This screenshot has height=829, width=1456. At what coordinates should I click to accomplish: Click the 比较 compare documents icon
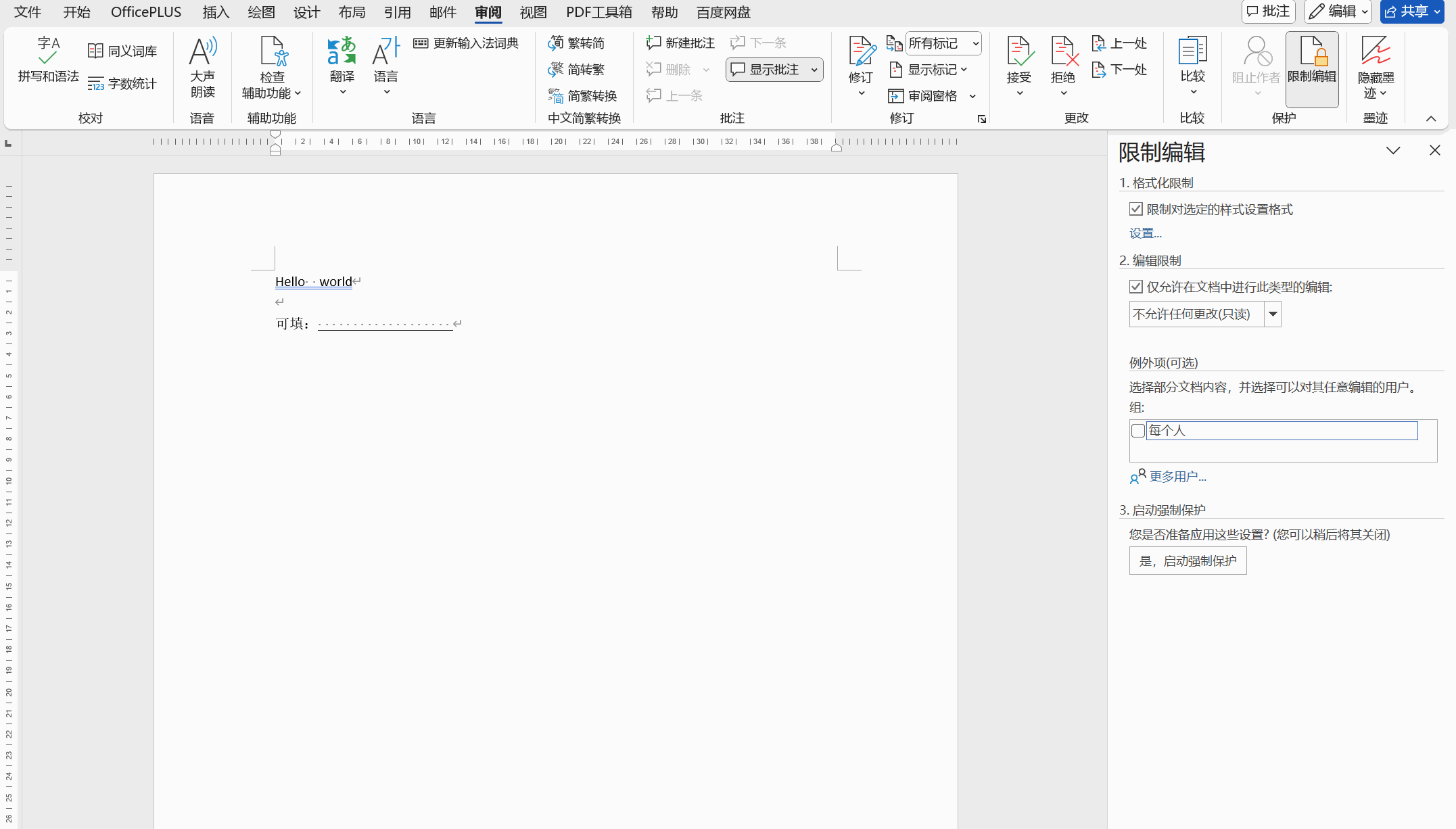pos(1192,51)
